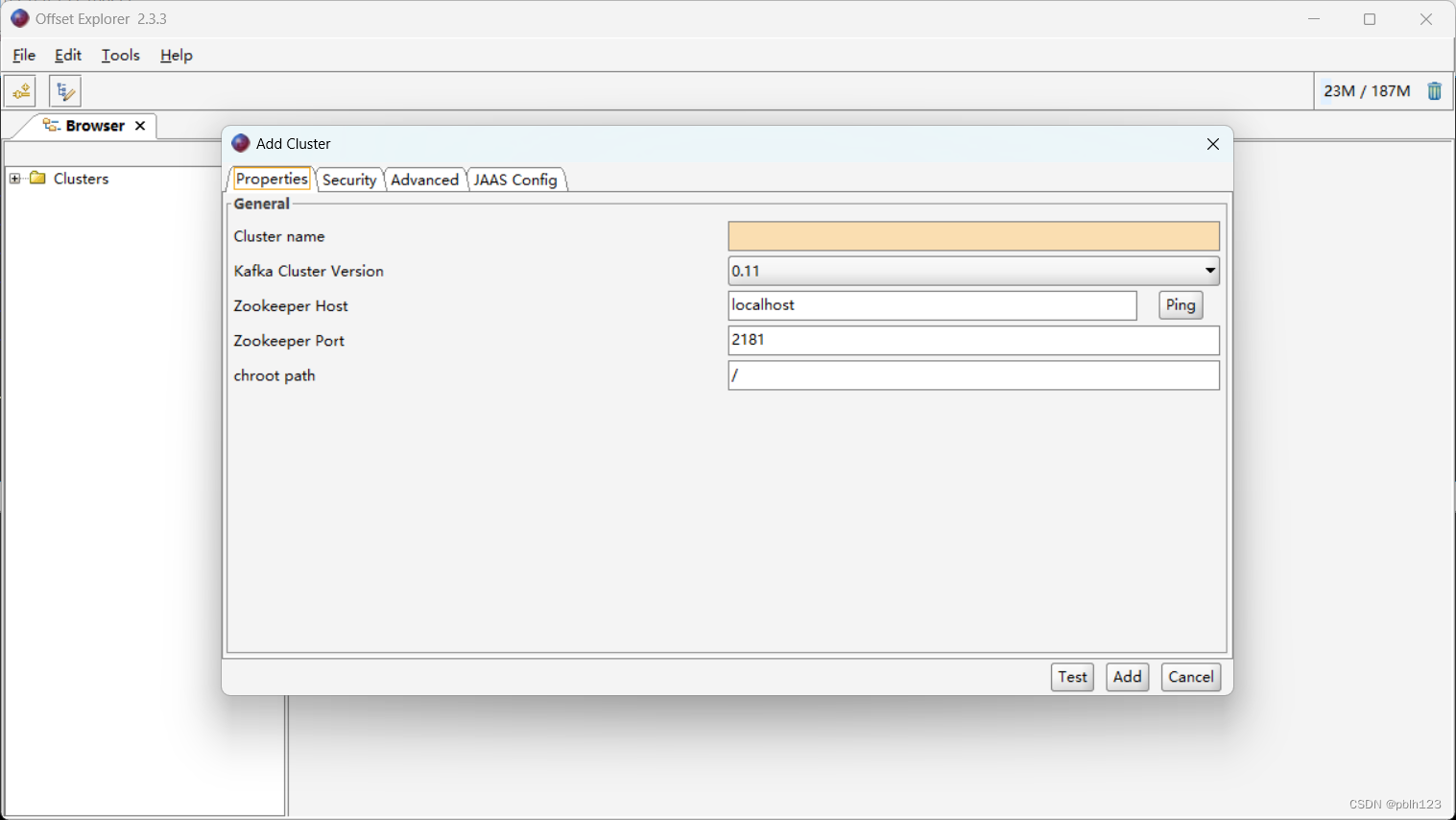Screen dimensions: 1456x820
Task: Open the Edit menu
Action: (x=68, y=55)
